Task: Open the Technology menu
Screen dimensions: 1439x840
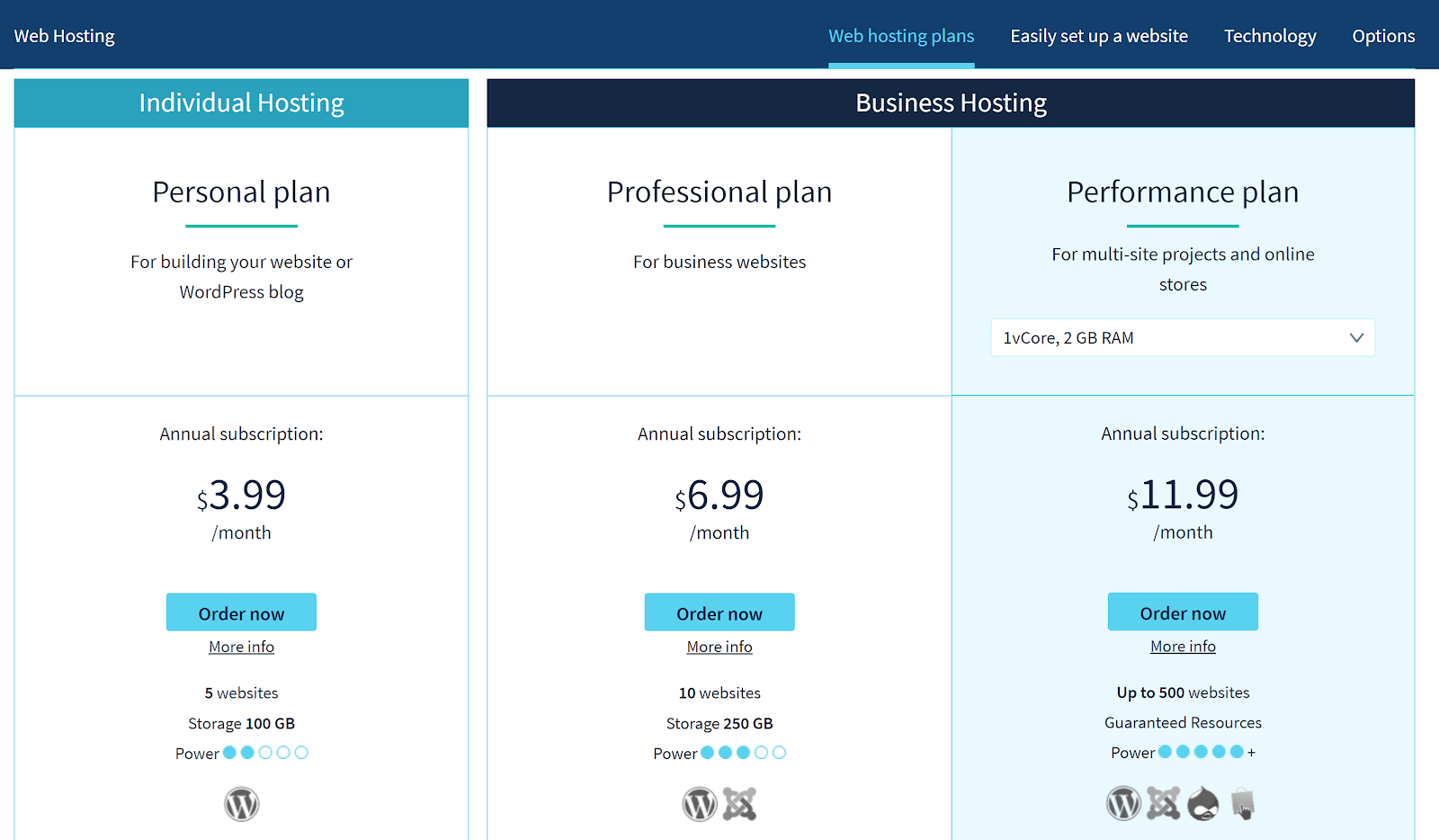Action: (1270, 35)
